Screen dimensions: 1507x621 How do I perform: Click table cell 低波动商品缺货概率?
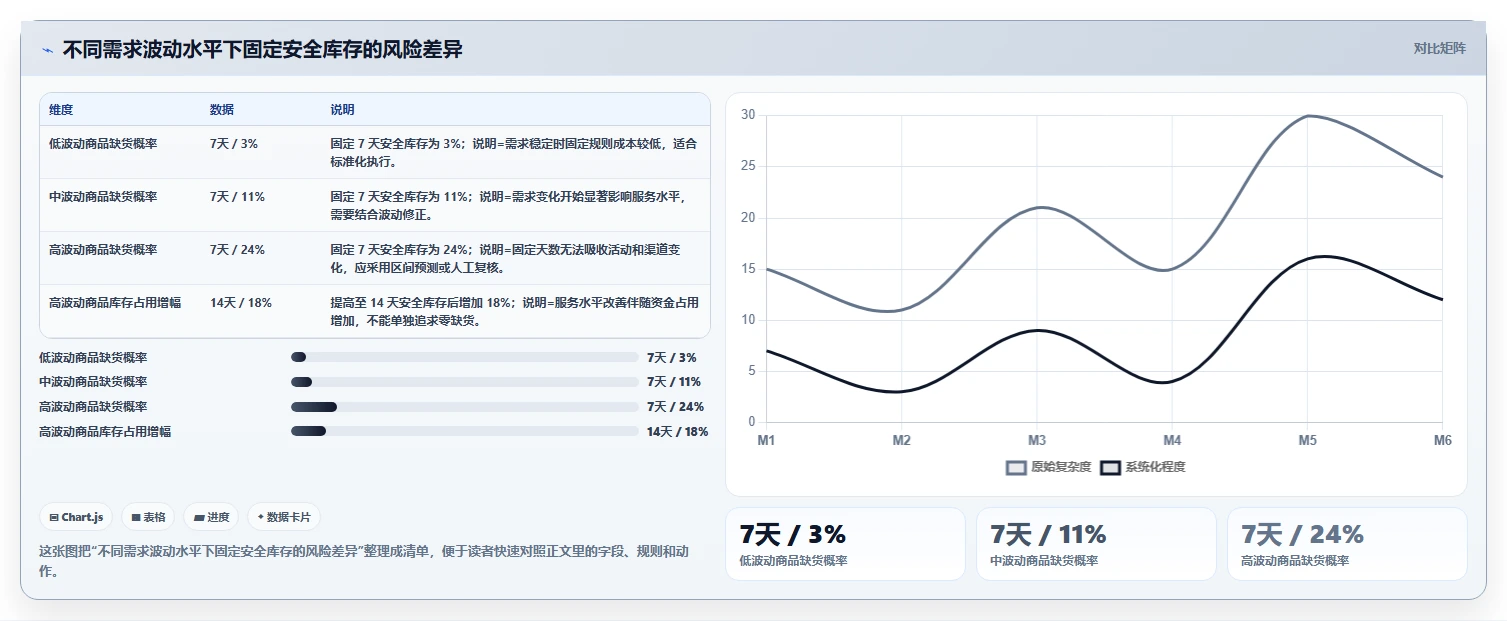[x=103, y=144]
